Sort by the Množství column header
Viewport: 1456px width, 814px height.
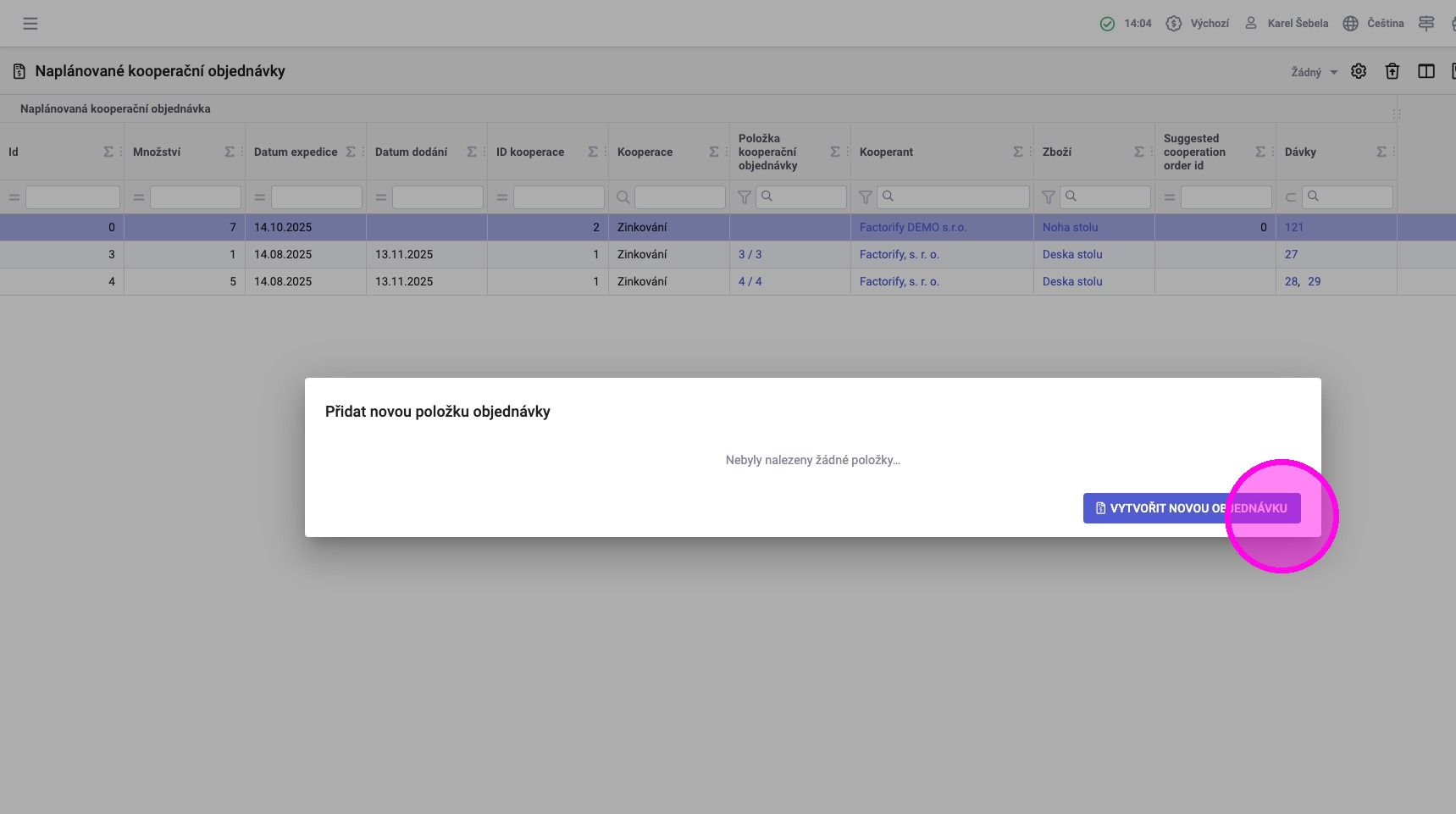pos(157,152)
